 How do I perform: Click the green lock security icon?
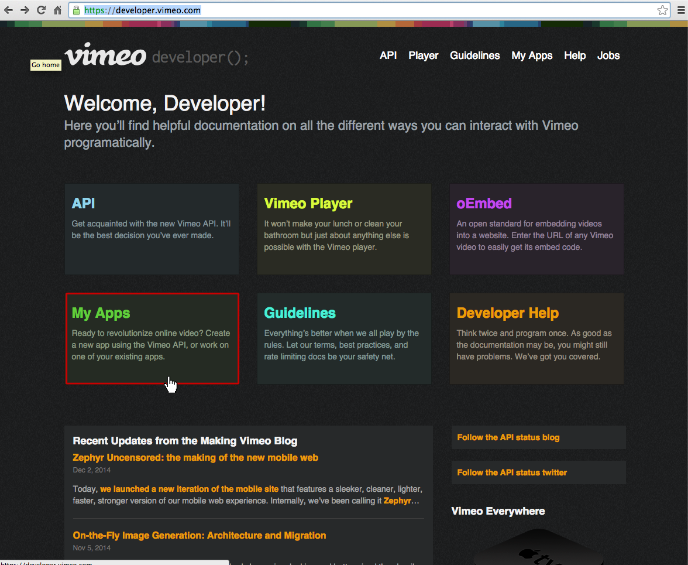(x=76, y=10)
